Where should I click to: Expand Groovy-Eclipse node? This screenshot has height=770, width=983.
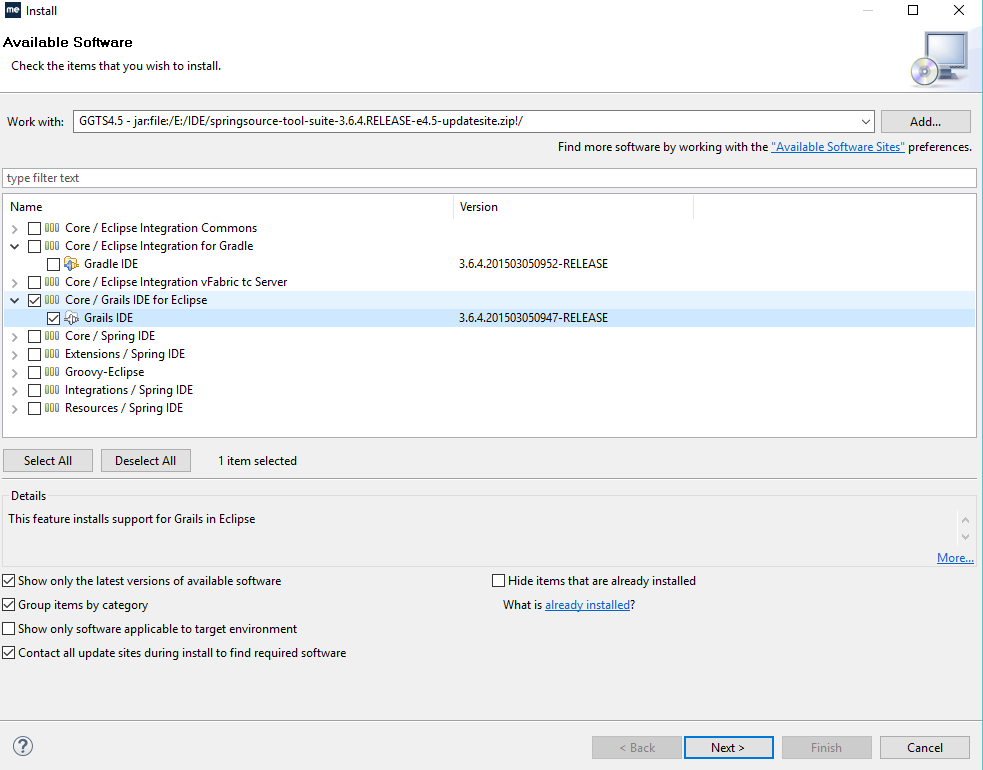pyautogui.click(x=14, y=373)
